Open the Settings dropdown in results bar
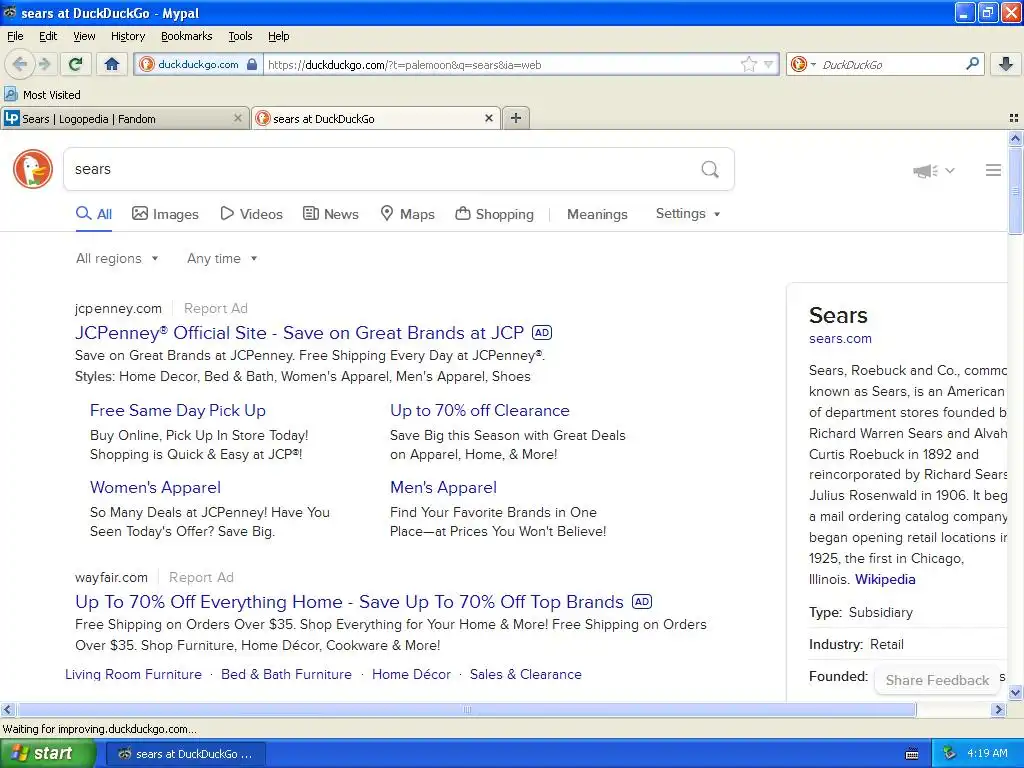This screenshot has height=768, width=1024. coord(688,214)
